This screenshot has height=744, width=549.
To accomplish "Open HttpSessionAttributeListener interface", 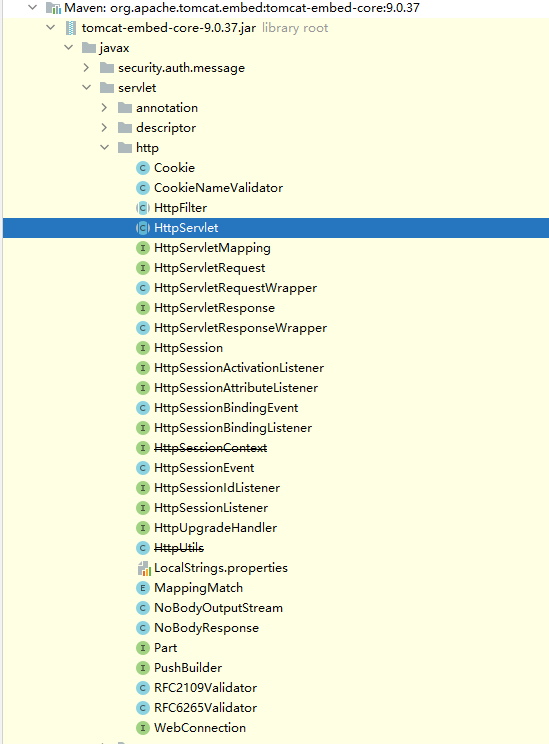I will (x=236, y=388).
